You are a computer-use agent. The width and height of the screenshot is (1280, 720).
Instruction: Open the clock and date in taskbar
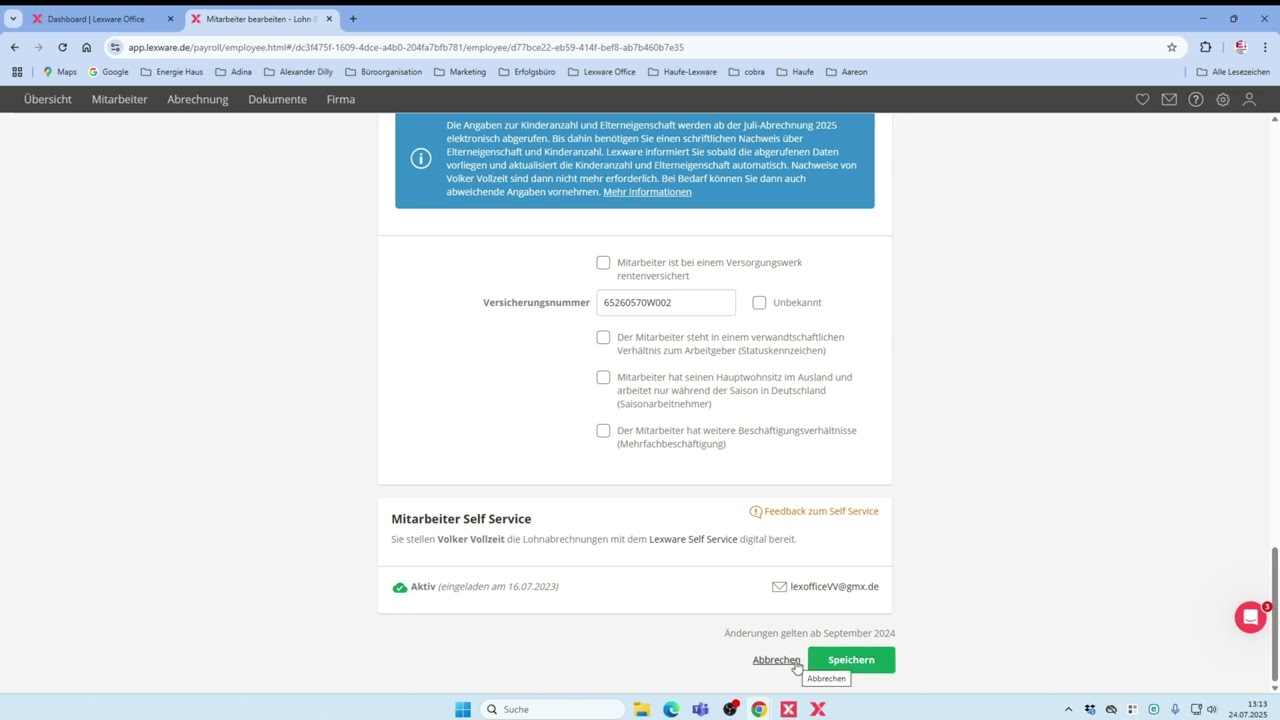point(1249,709)
